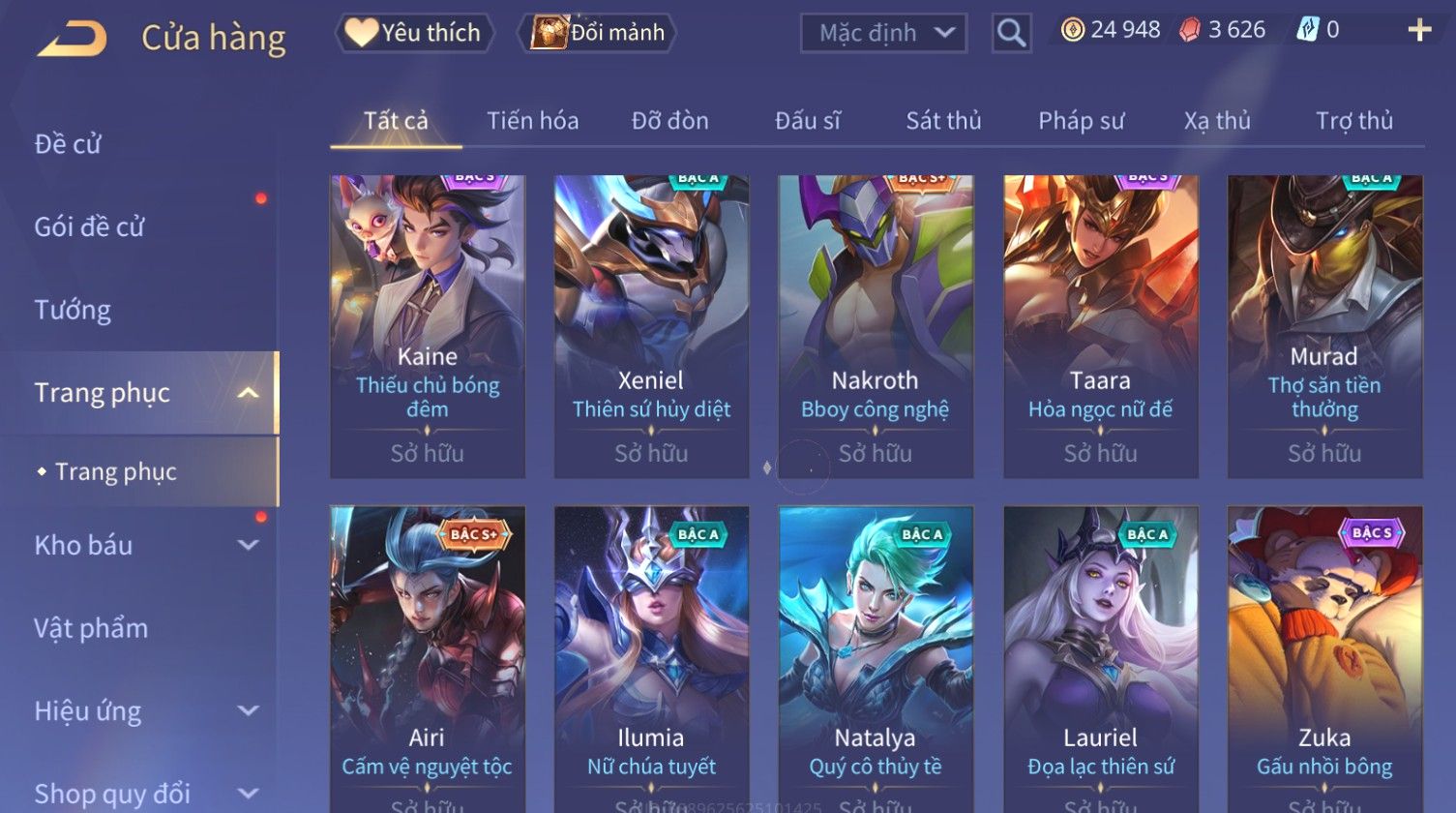The image size is (1456, 813).
Task: Open search with magnifying glass icon
Action: click(x=1011, y=33)
